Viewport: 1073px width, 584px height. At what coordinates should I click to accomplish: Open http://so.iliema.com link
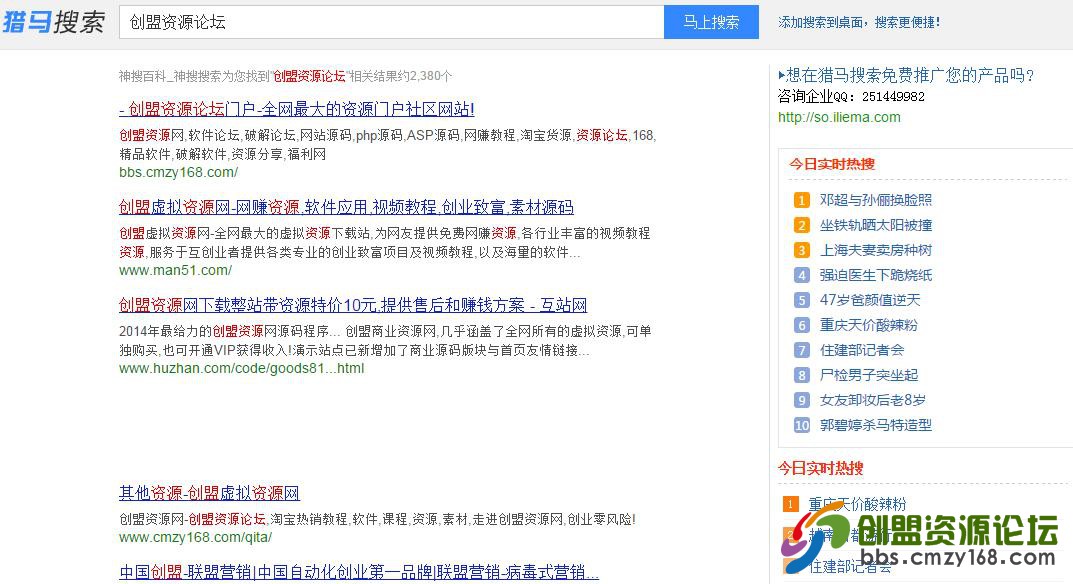pos(839,117)
